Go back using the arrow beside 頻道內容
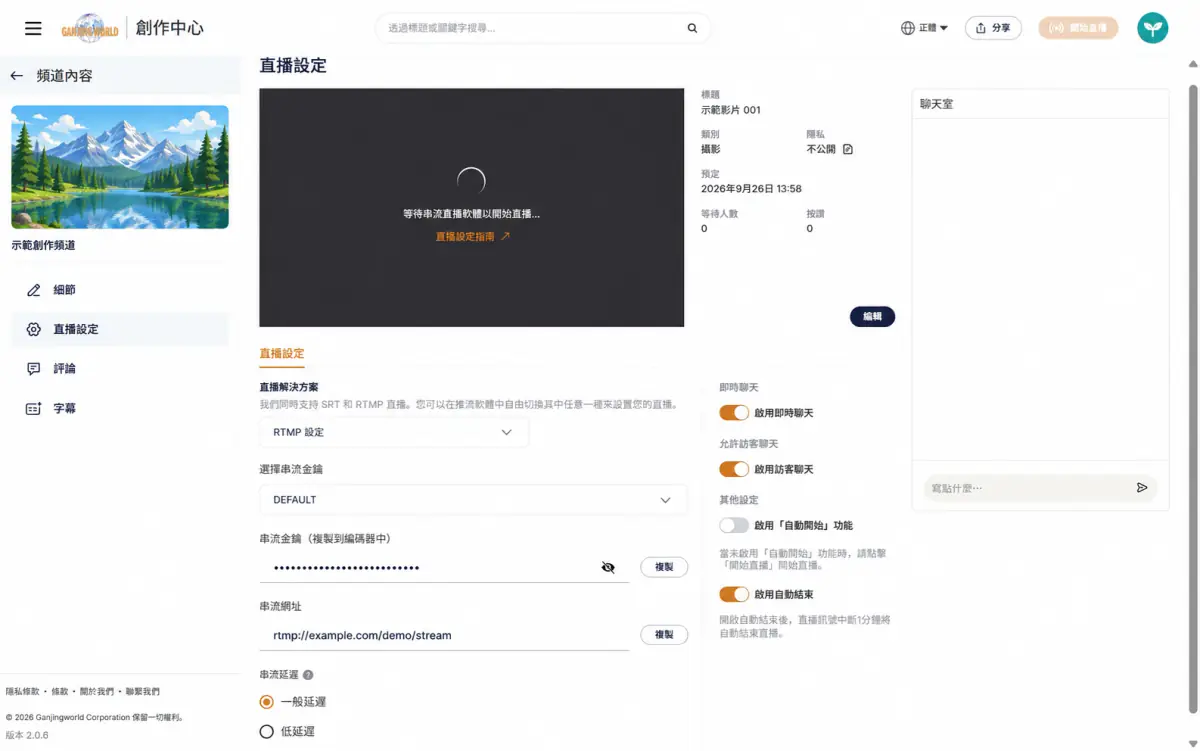 [16, 76]
